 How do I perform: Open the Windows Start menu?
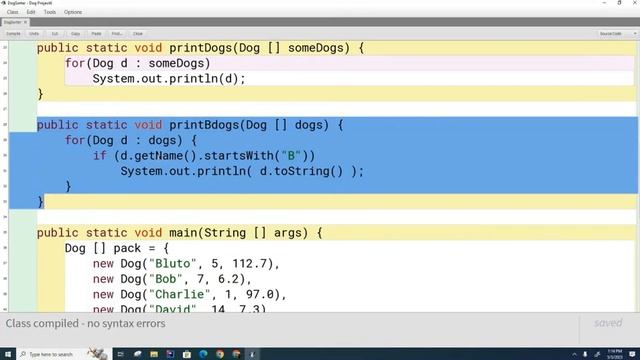coord(8,354)
